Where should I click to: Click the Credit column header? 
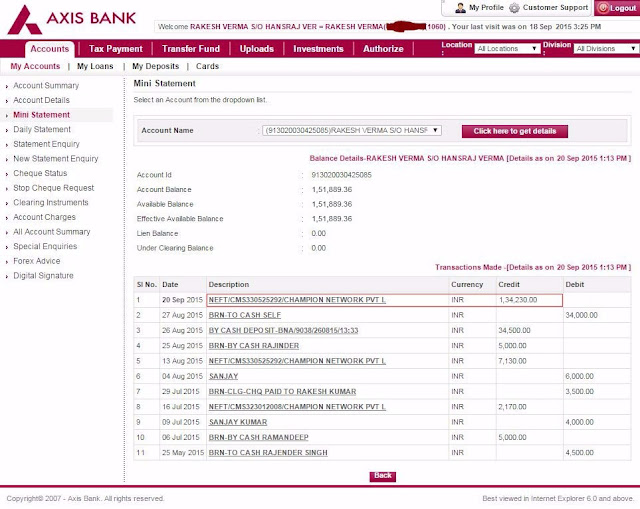point(509,285)
